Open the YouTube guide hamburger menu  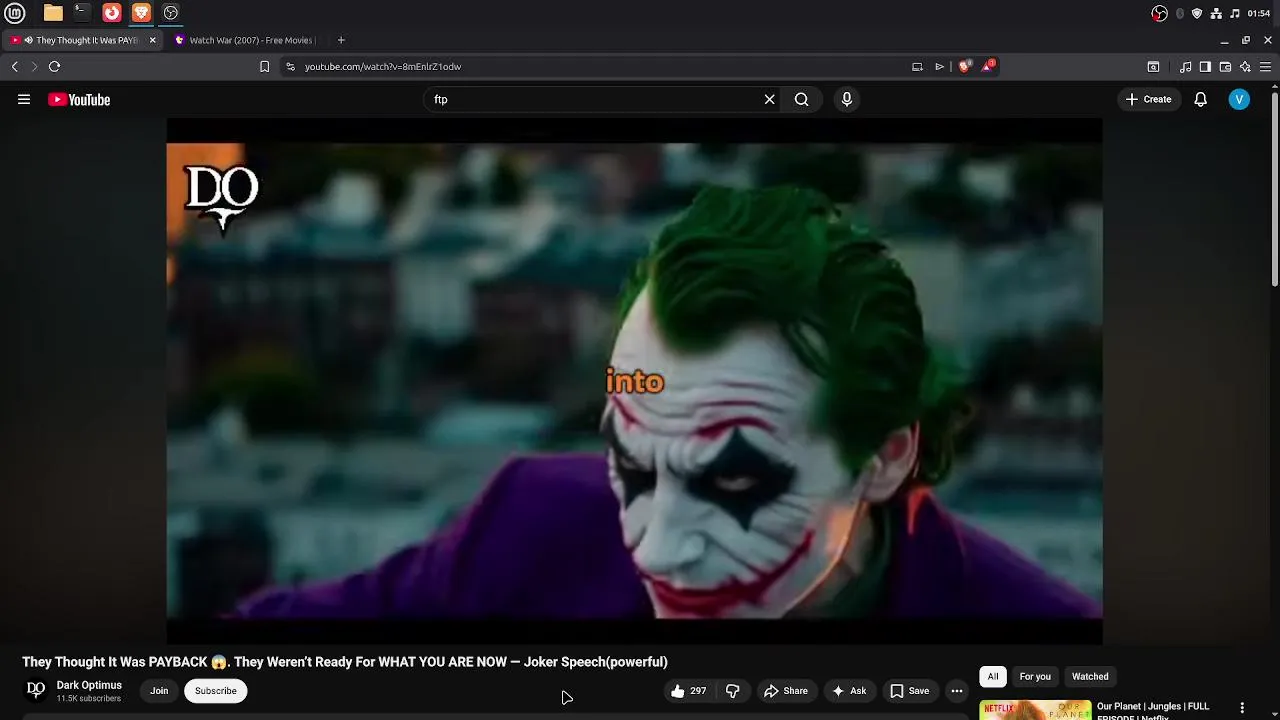[24, 99]
